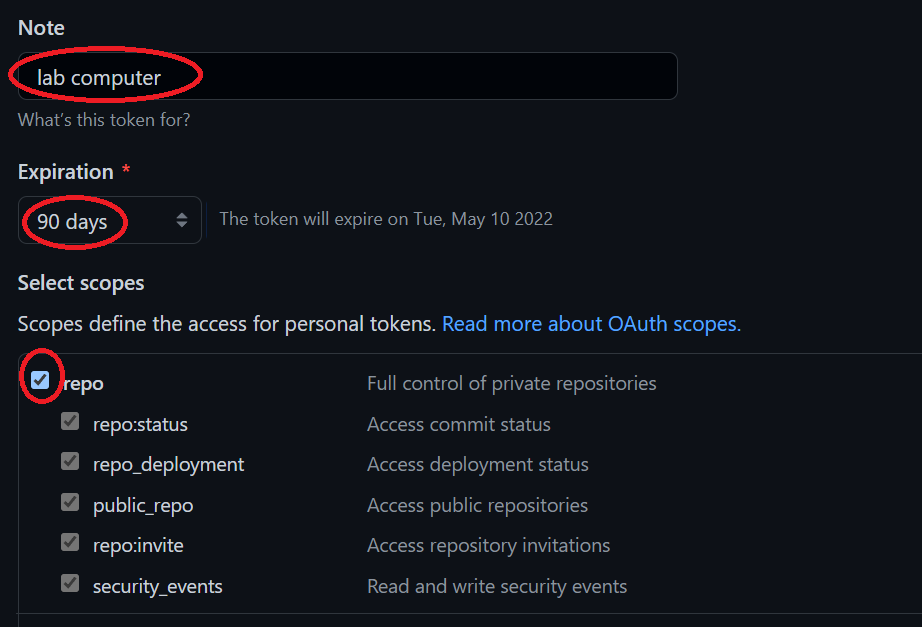The height and width of the screenshot is (627, 922).
Task: Click the repo:invite label text
Action: [x=138, y=546]
